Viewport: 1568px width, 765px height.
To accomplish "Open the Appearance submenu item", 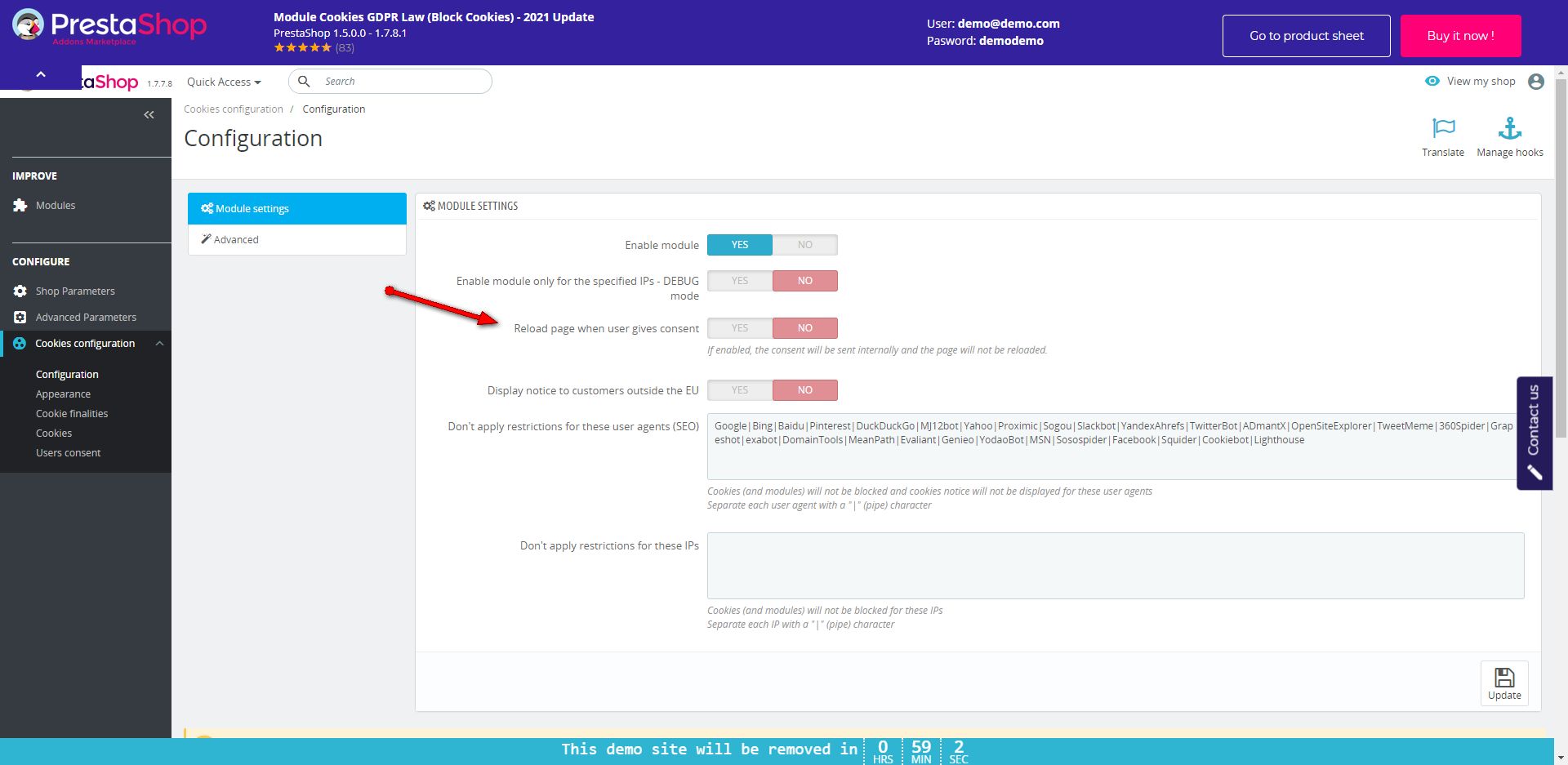I will [x=63, y=394].
